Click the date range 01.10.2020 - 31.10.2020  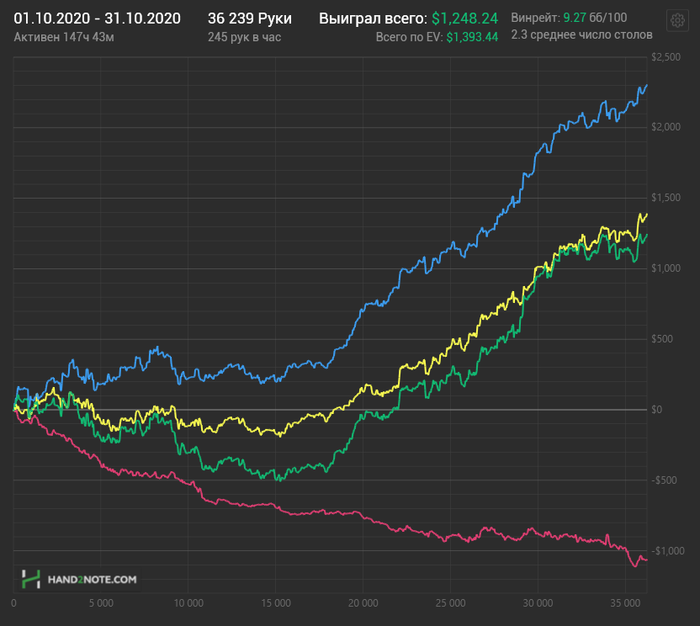(97, 18)
